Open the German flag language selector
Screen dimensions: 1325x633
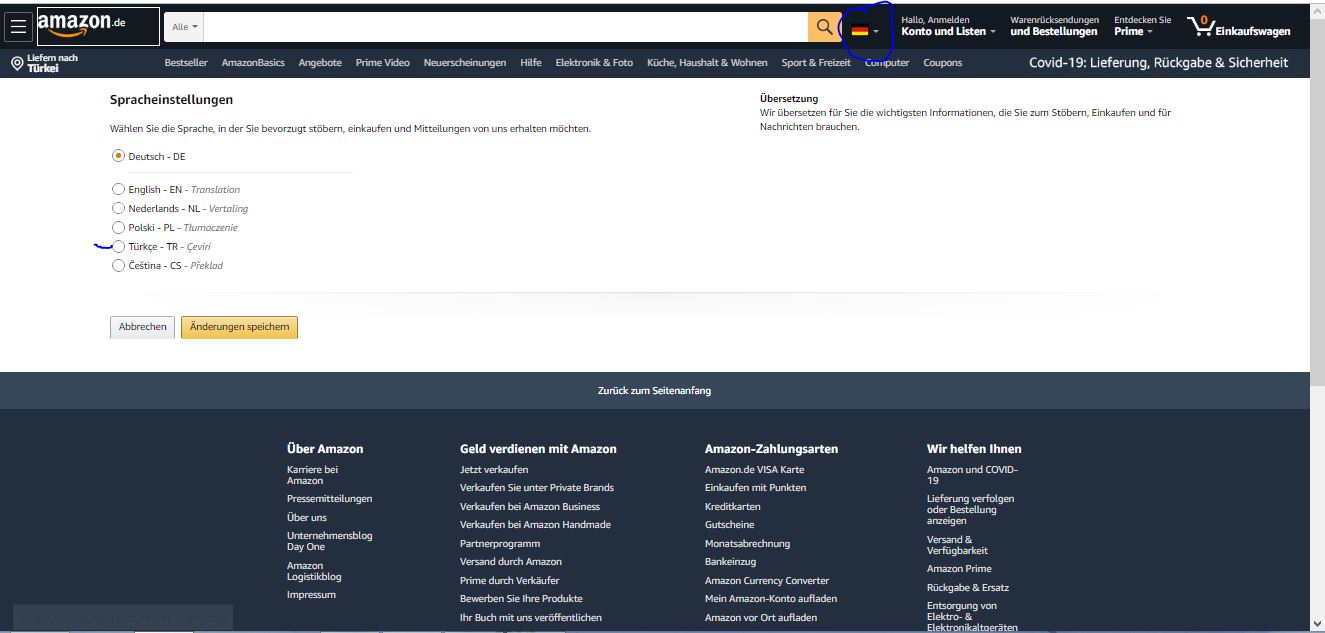click(865, 31)
